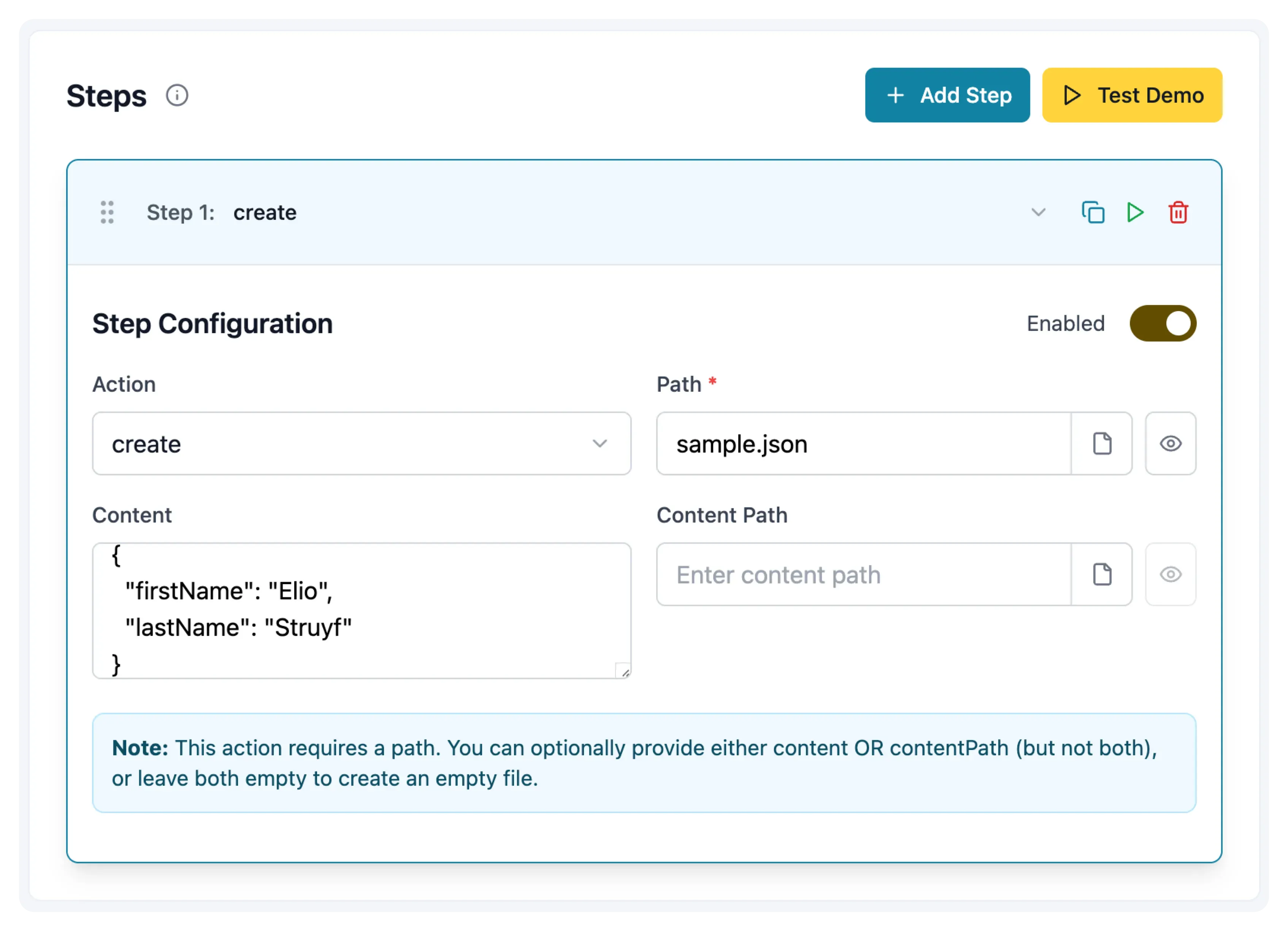The image size is (1288, 931).
Task: Browse file for the Content Path field
Action: click(1102, 574)
